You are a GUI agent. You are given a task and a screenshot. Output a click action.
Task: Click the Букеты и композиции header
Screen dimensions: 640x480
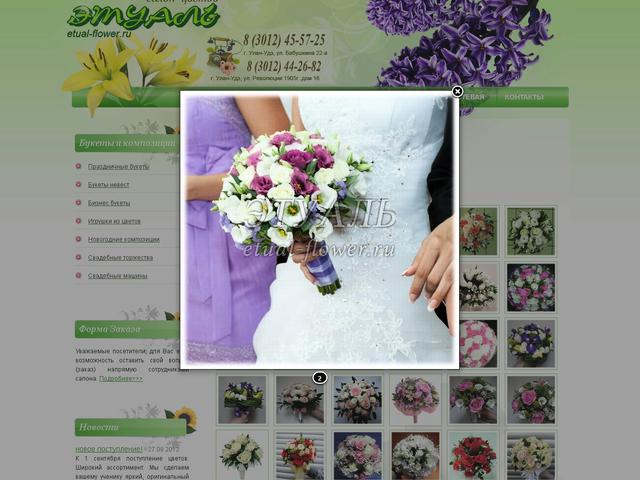click(125, 143)
